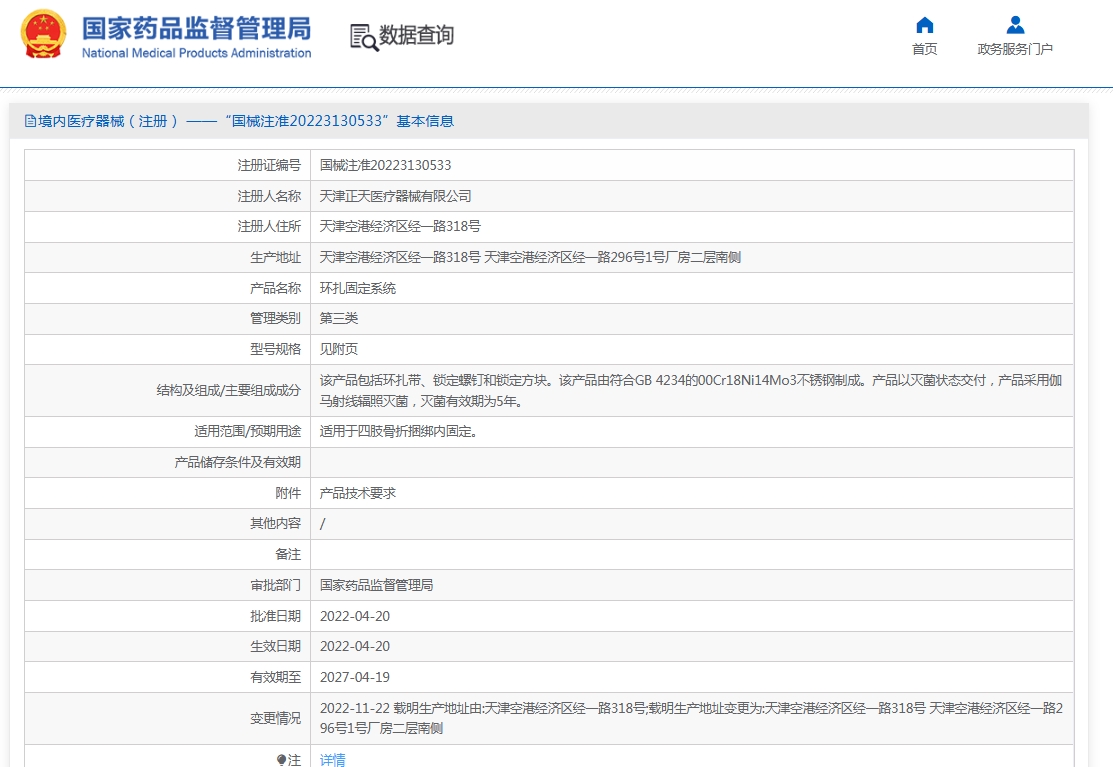Screen dimensions: 1113x767
Task: Click the document icon before 境内医疗器械
Action: (30, 121)
